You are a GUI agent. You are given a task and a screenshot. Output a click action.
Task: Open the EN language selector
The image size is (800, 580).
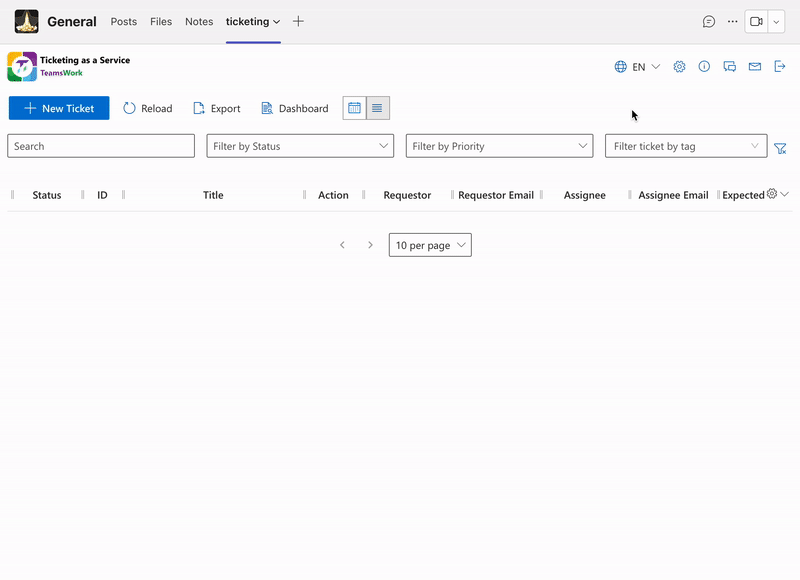tap(646, 67)
